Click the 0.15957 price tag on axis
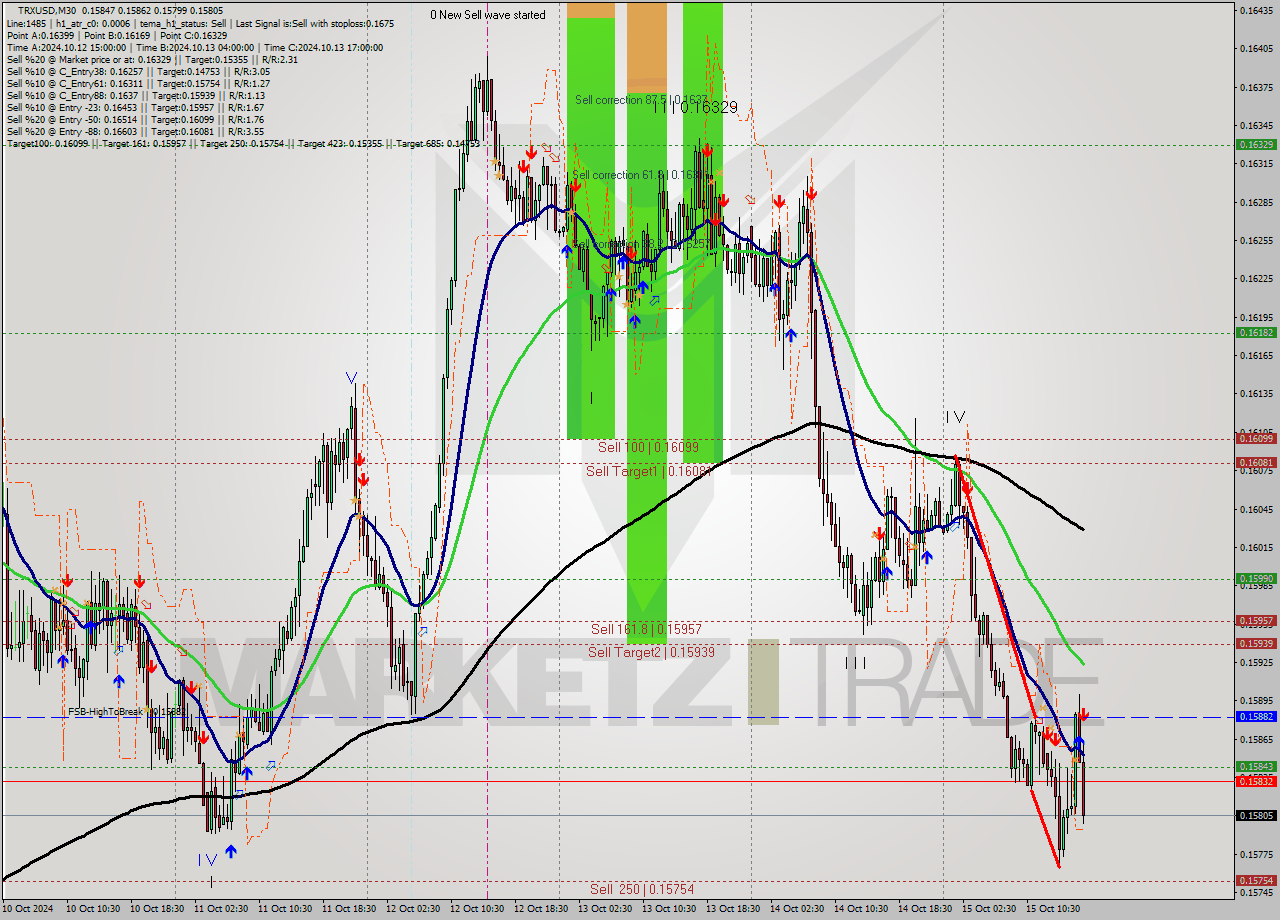Screen dimensions: 1280x920 coord(1256,620)
